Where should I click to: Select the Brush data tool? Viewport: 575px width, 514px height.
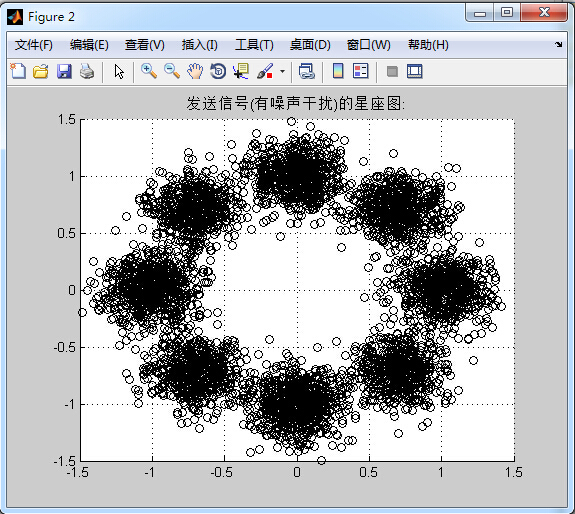click(265, 71)
